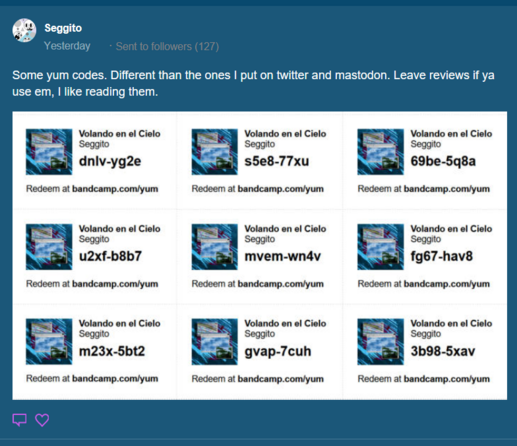Click the Yesterday timestamp

(67, 46)
